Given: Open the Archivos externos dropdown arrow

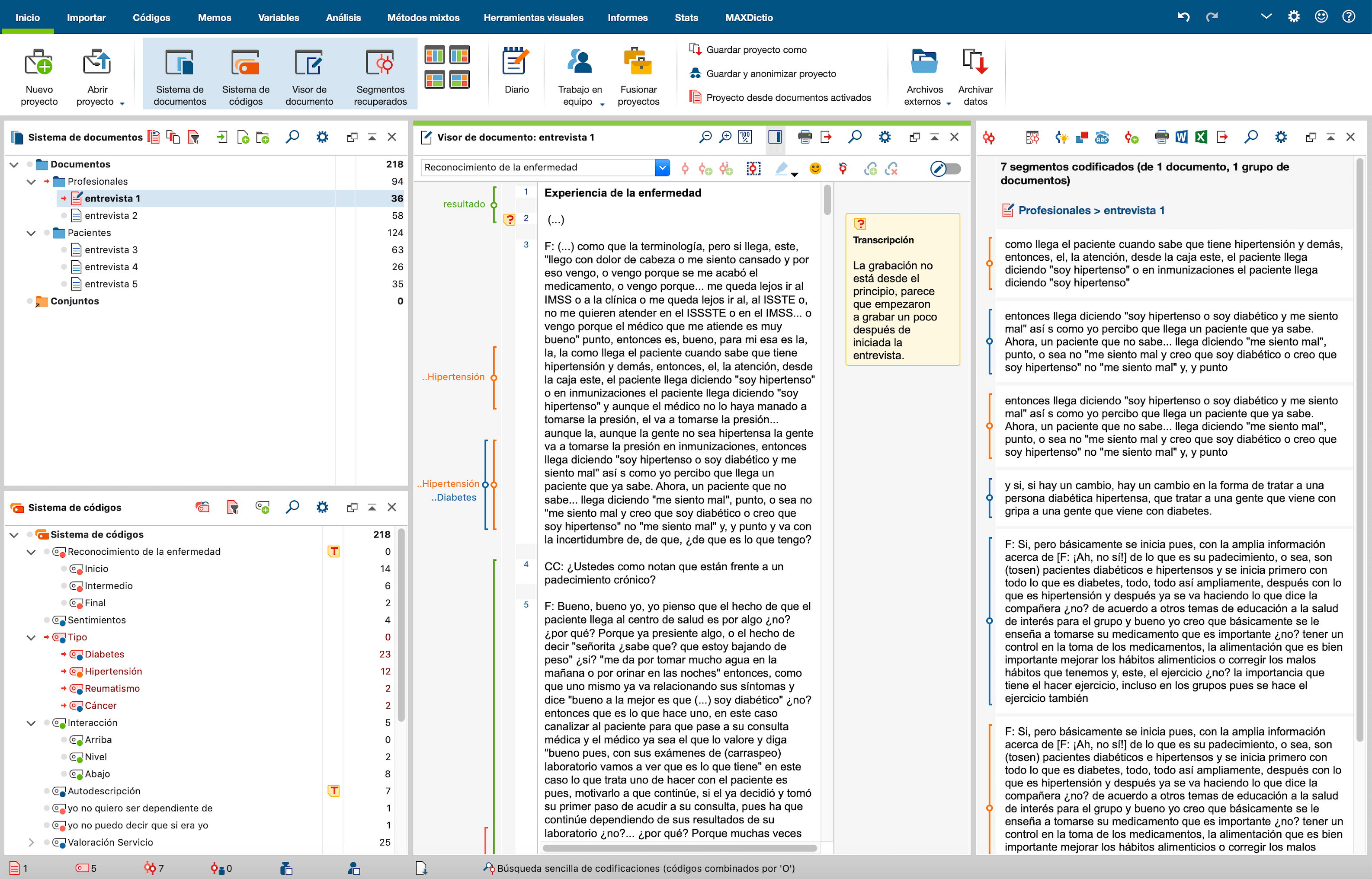Looking at the screenshot, I should pos(949,103).
